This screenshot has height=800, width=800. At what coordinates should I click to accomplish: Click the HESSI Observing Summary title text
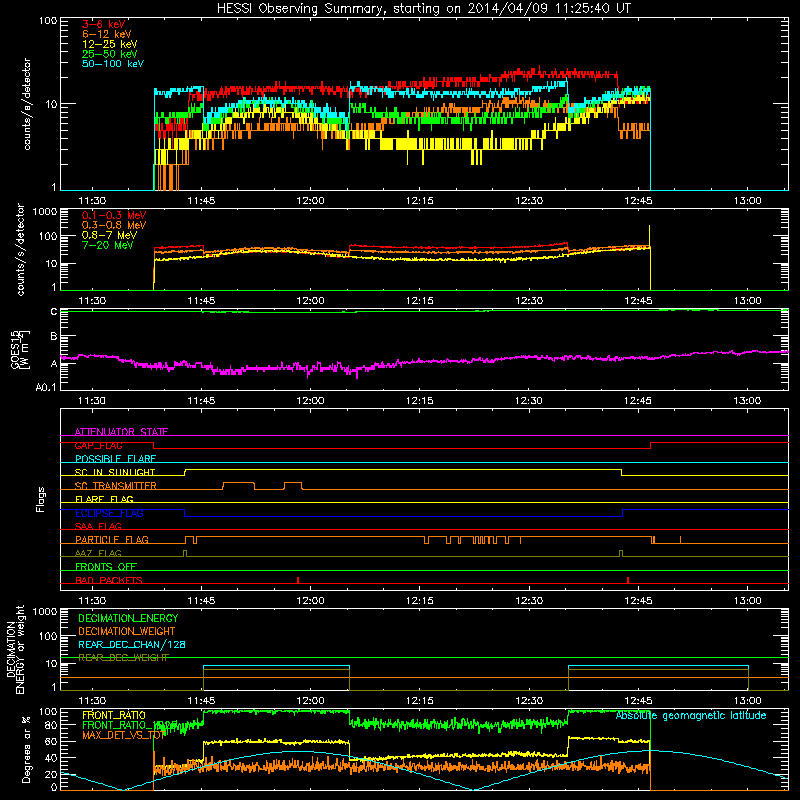(x=423, y=9)
